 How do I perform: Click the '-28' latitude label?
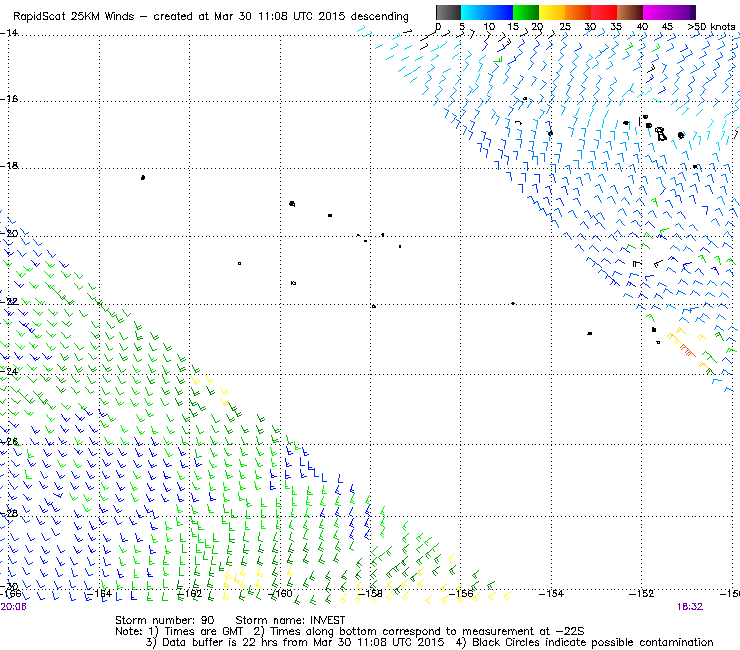[x=9, y=513]
